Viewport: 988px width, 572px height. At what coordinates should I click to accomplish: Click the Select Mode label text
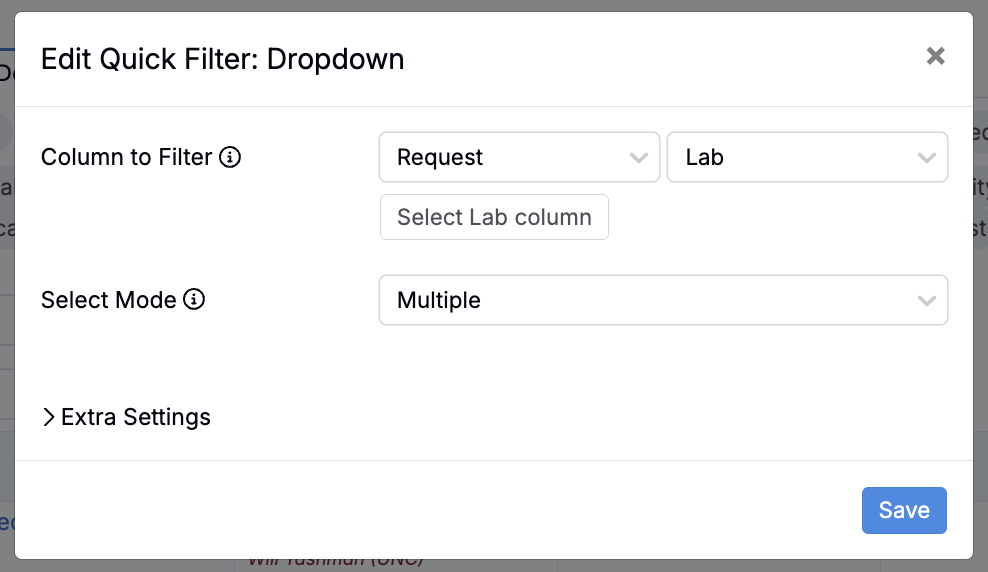[x=108, y=299]
